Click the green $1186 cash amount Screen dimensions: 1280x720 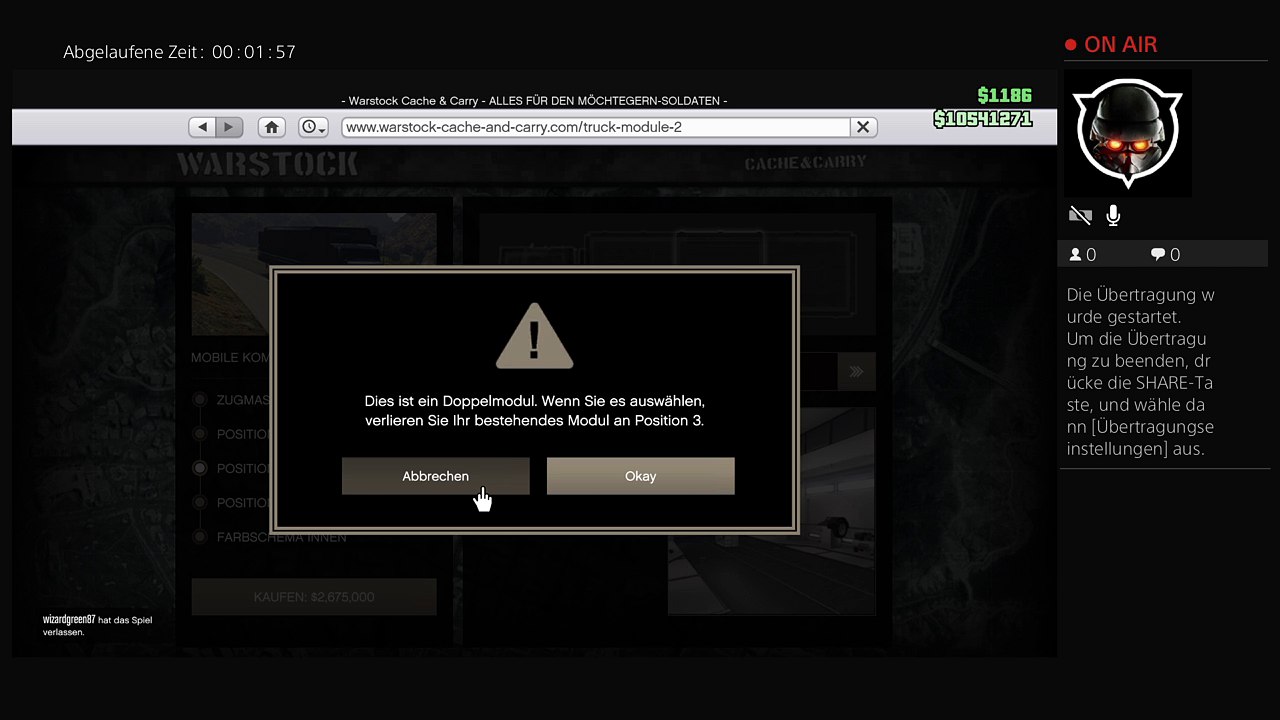[1005, 96]
